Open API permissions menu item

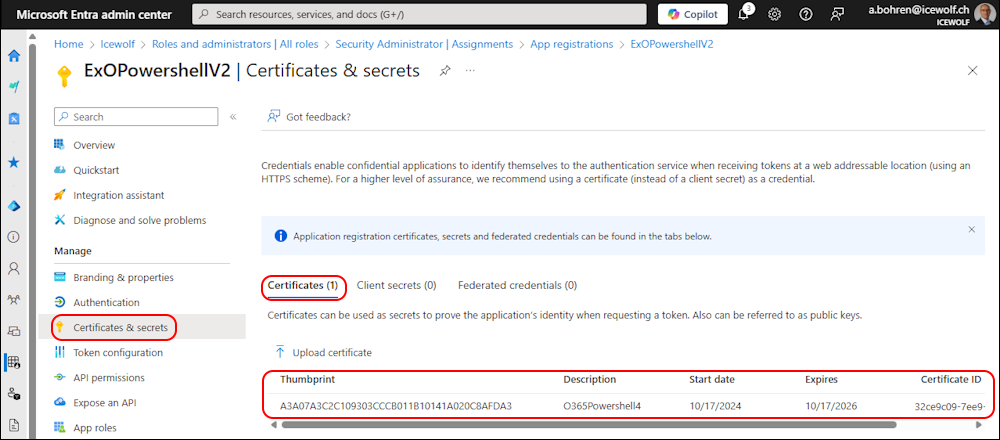pos(109,378)
